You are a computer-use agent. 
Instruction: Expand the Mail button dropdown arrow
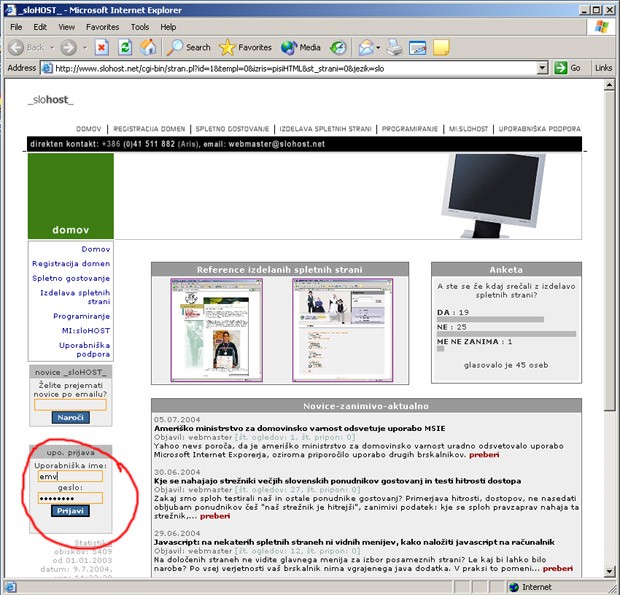click(x=378, y=48)
